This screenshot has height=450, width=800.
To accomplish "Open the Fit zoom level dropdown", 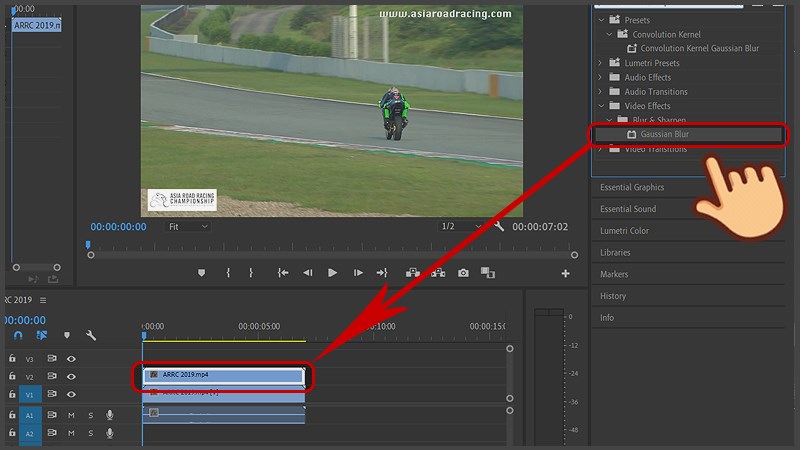I will click(x=188, y=227).
